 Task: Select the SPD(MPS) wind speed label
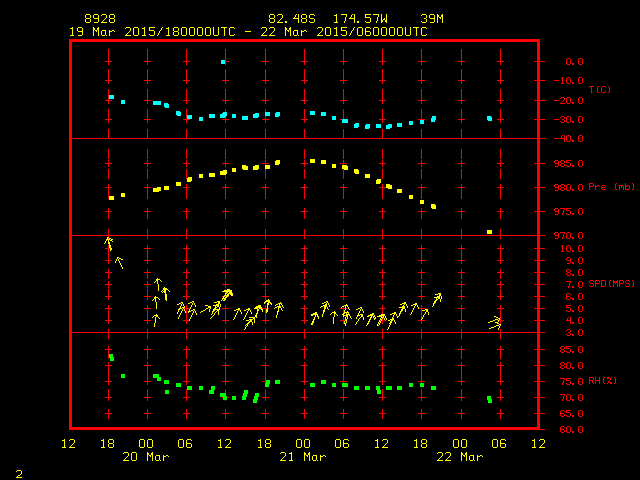click(607, 285)
